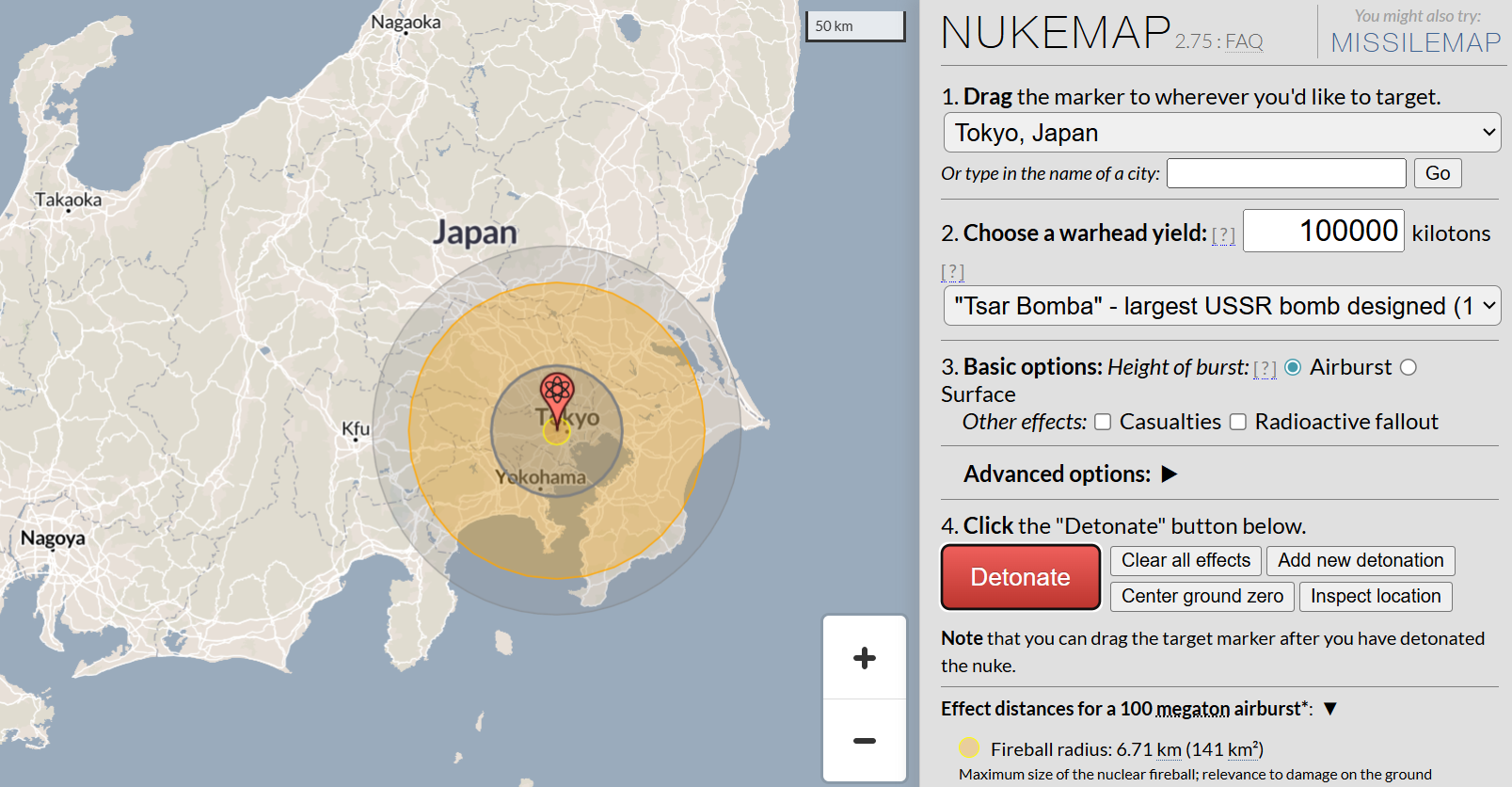1512x787 pixels.
Task: Click the Yokohama label on the map
Action: point(541,477)
